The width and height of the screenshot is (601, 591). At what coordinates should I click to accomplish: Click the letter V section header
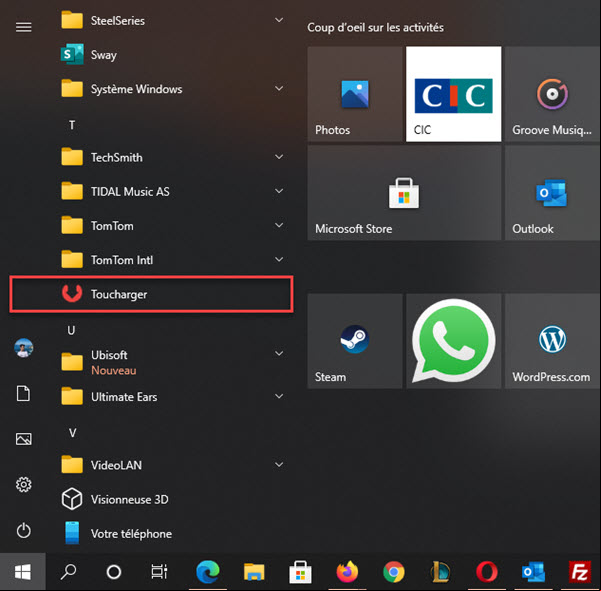[72, 433]
